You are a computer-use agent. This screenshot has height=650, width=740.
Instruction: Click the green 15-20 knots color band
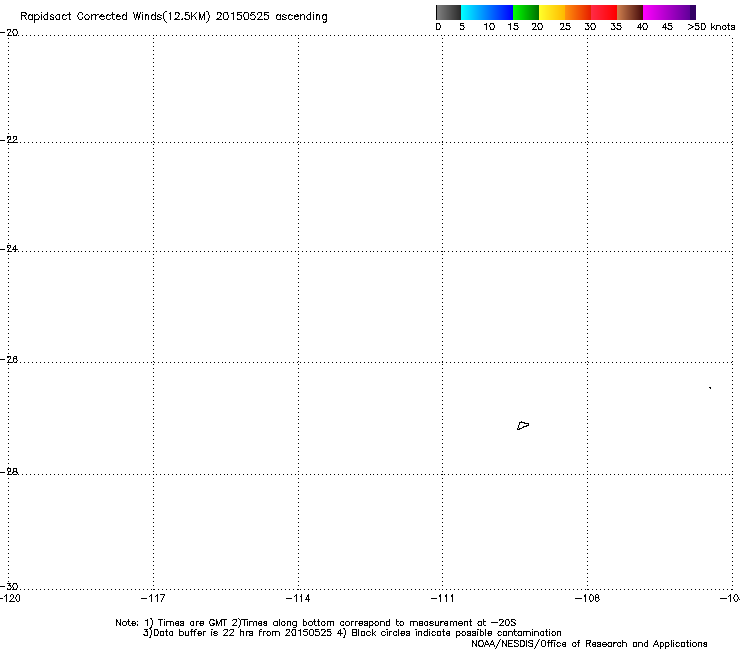click(x=526, y=12)
